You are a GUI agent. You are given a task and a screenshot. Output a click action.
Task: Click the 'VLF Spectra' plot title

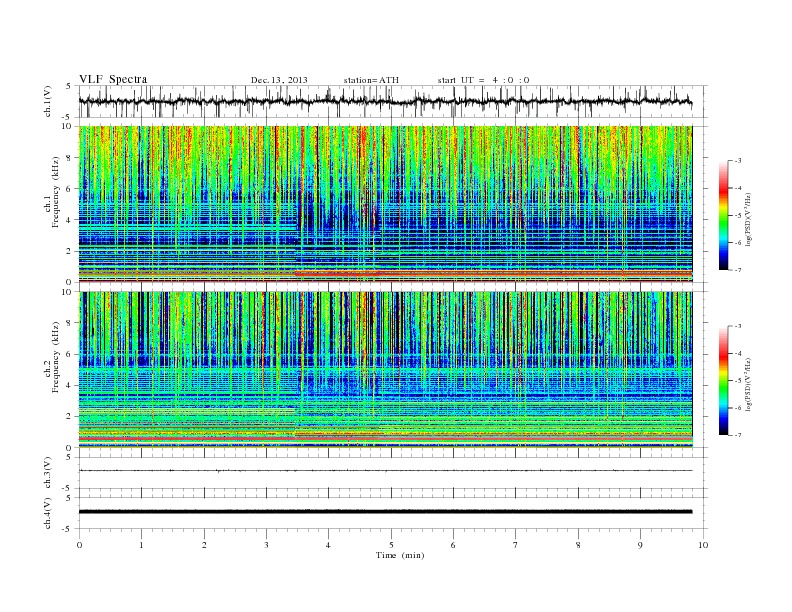113,79
